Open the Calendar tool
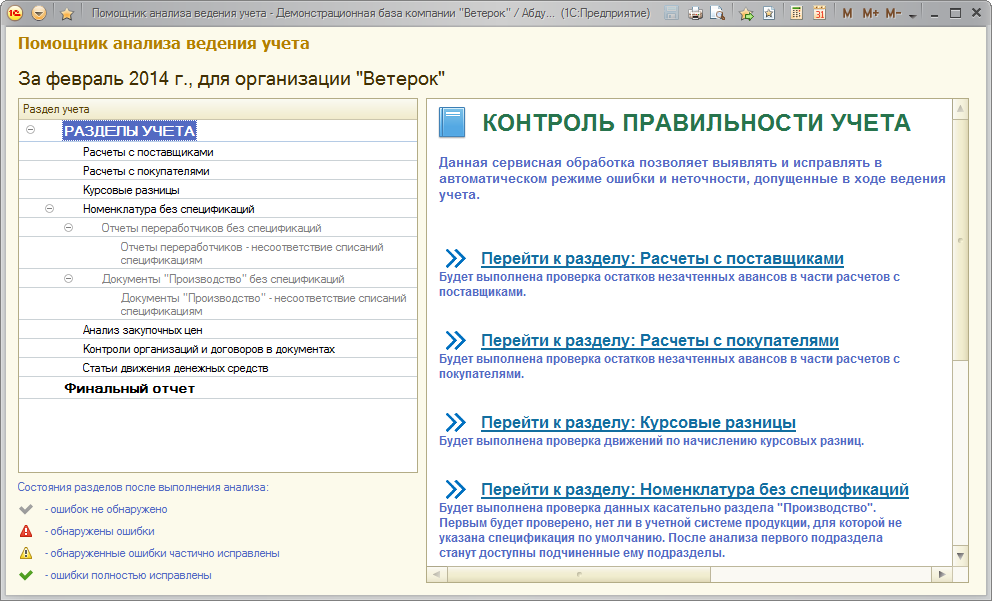 pyautogui.click(x=819, y=14)
